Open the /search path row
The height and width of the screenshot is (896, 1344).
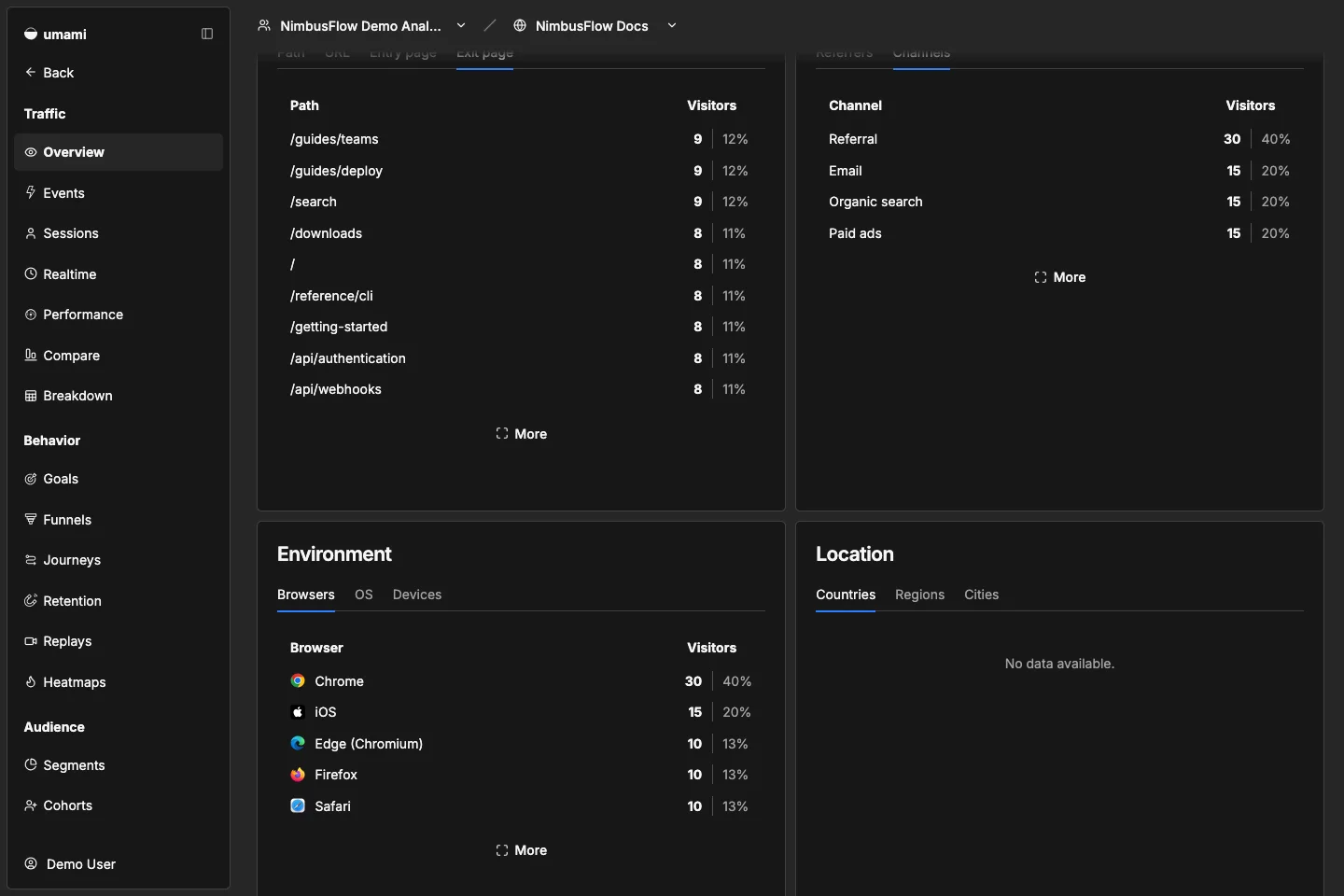[520, 202]
